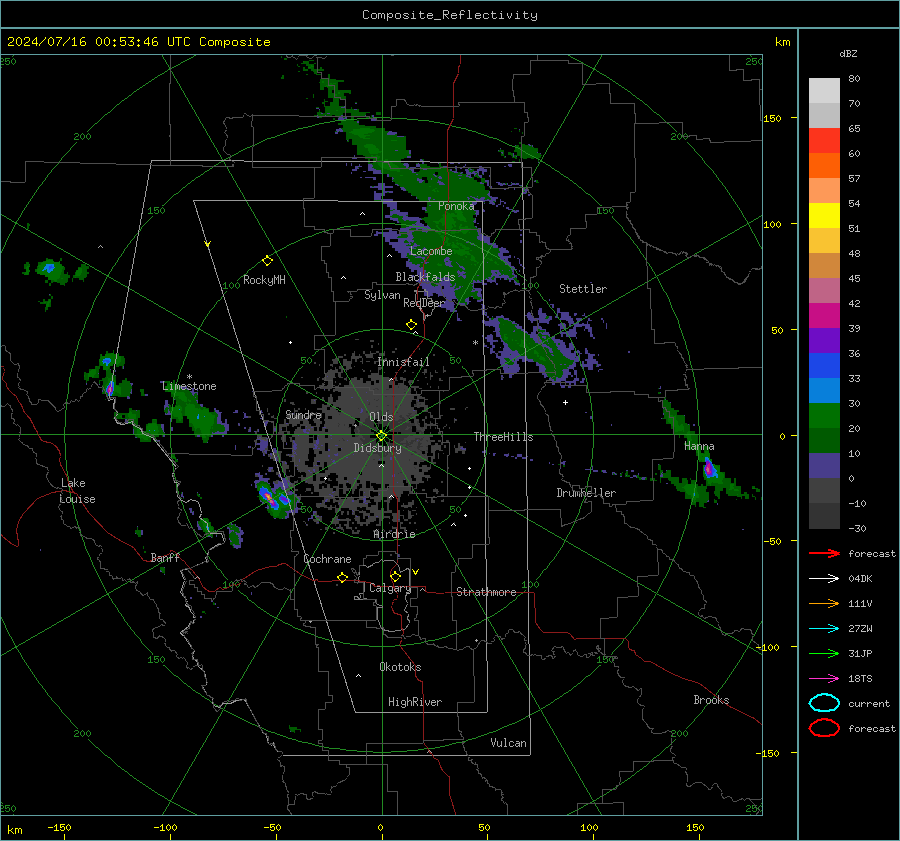Click the red 65 dBZ color swatch
Image resolution: width=900 pixels, height=841 pixels.
coord(824,140)
